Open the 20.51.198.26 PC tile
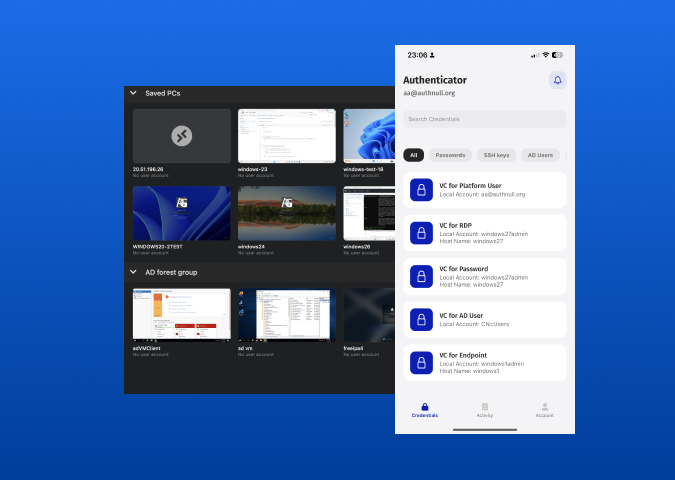Image resolution: width=675 pixels, height=480 pixels. (182, 136)
